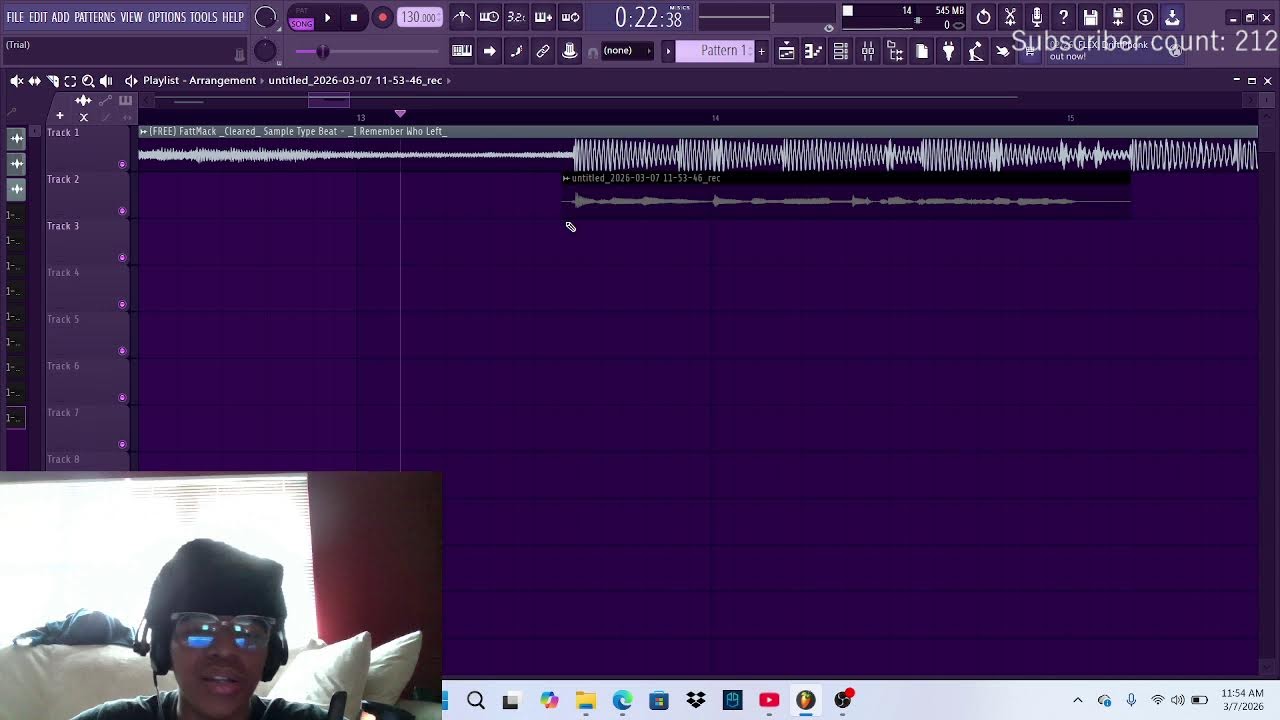Click the playhead marker on the timeline
1280x720 pixels.
(400, 114)
